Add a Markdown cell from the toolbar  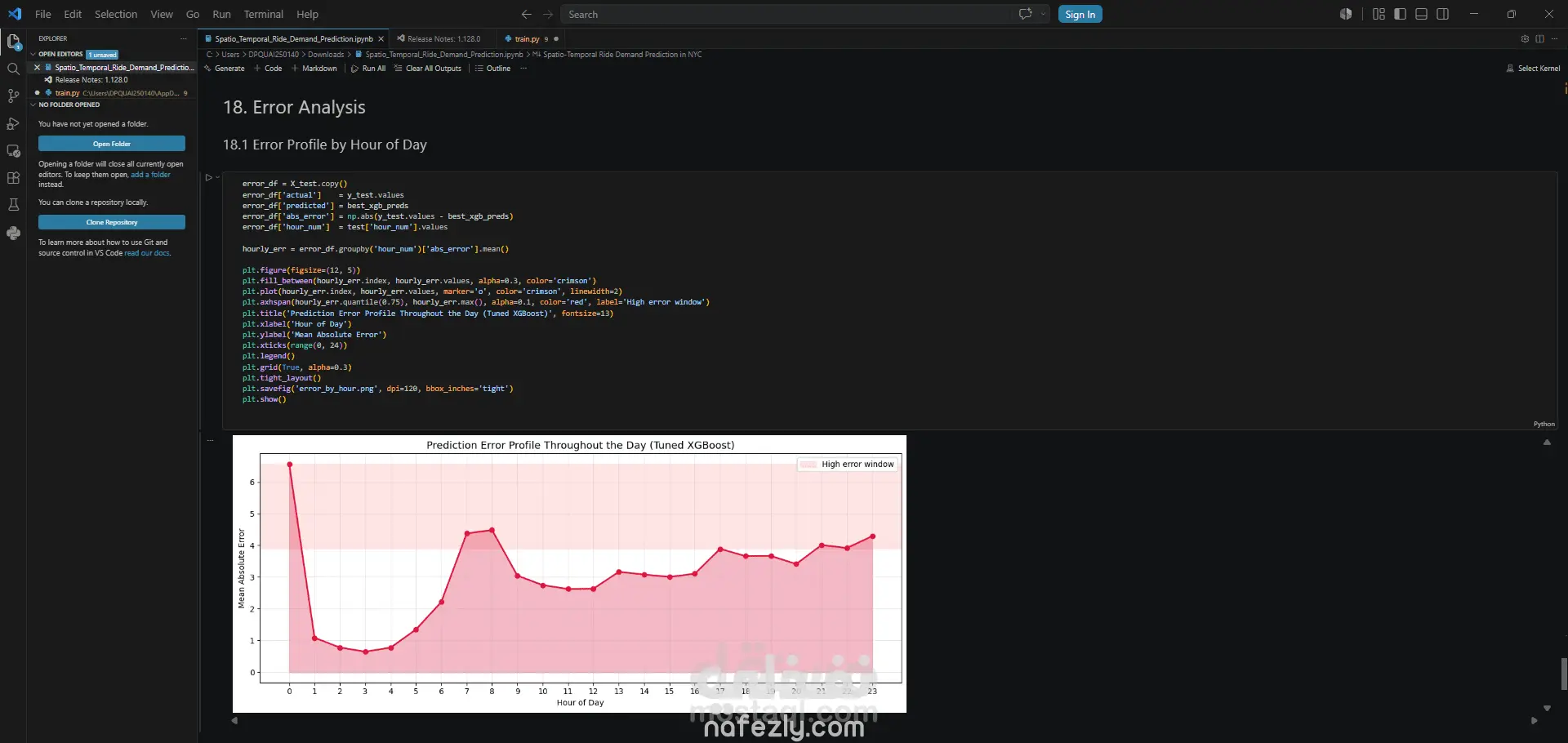tap(314, 69)
